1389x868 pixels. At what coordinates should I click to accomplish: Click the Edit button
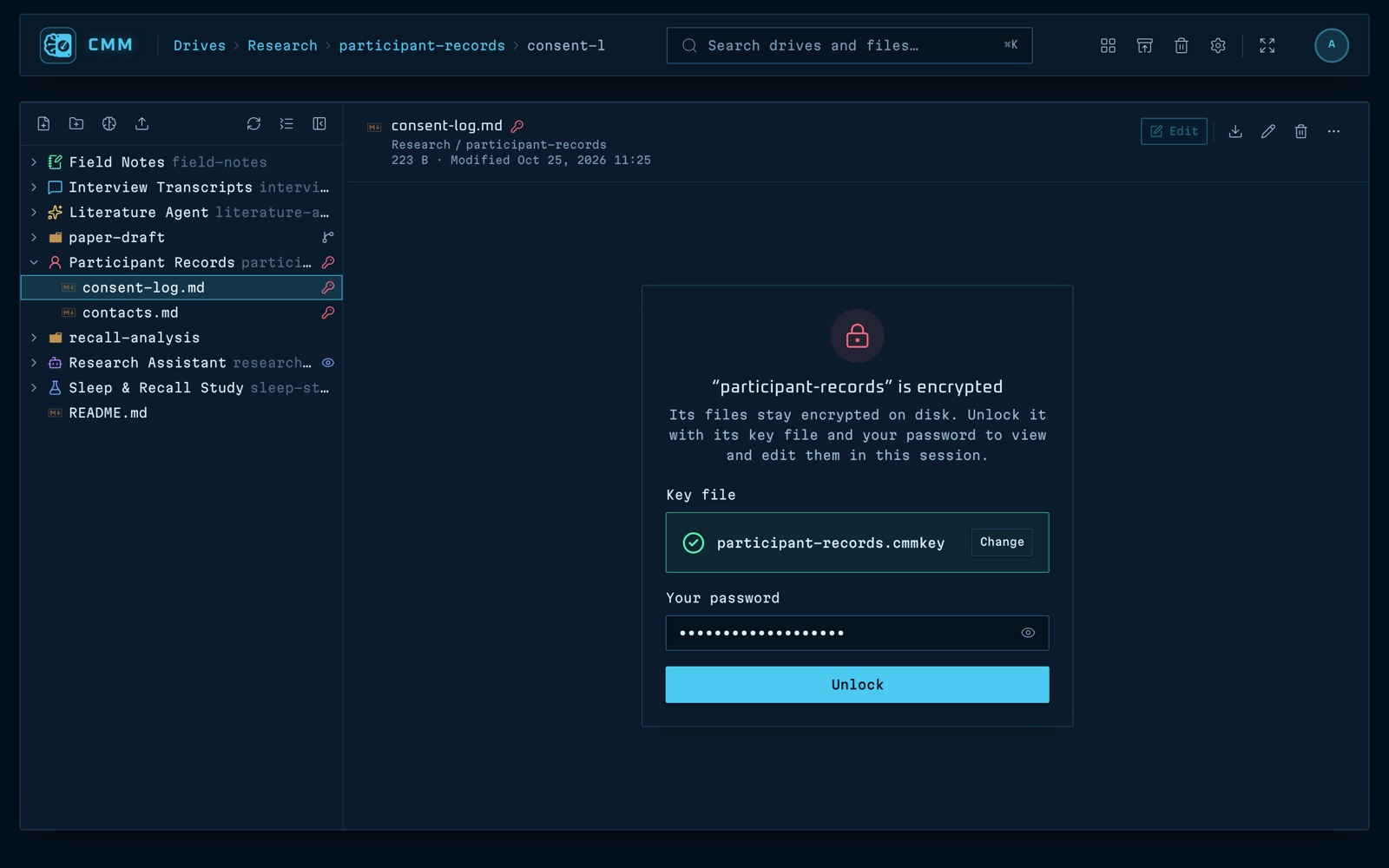coord(1174,131)
